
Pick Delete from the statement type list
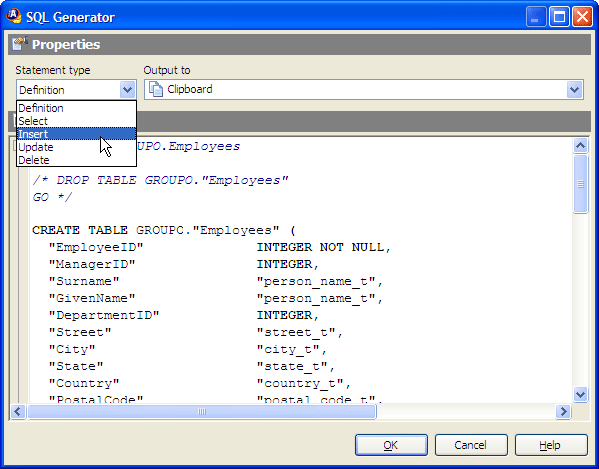point(76,160)
